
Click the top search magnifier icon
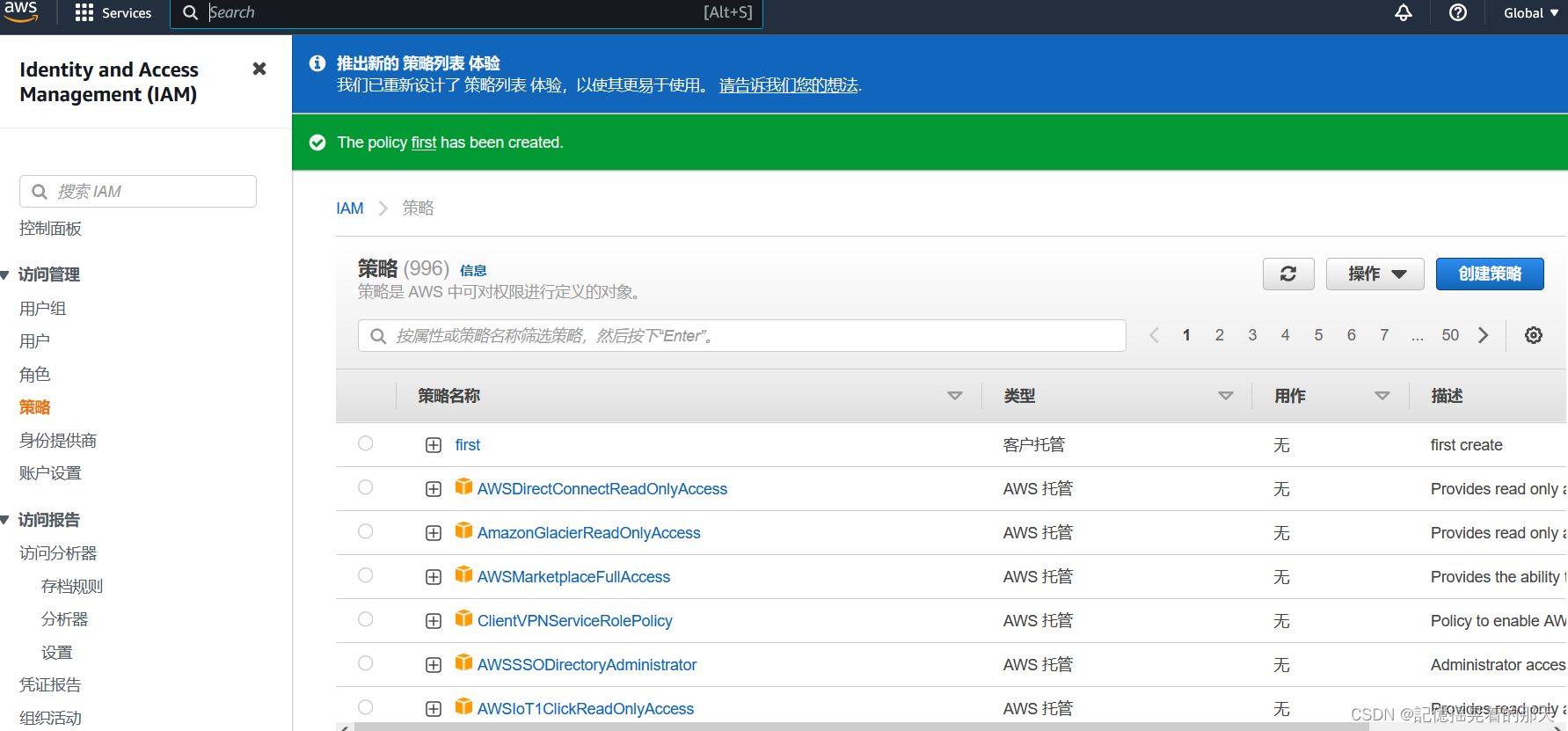pos(190,12)
